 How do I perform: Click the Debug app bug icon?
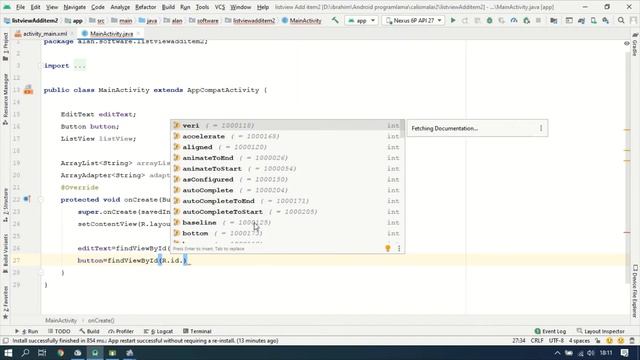point(489,20)
